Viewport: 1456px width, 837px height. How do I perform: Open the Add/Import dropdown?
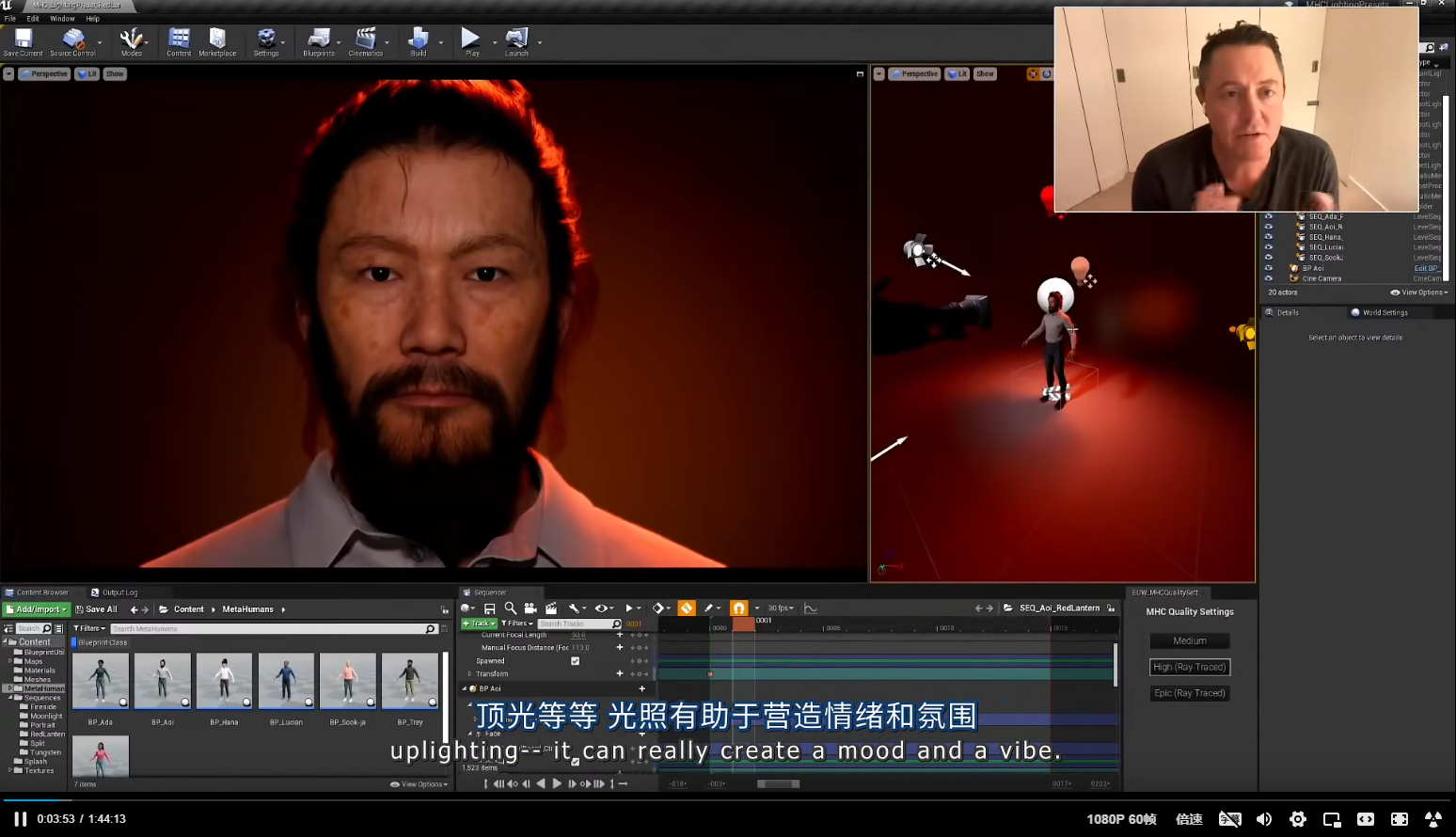click(37, 609)
